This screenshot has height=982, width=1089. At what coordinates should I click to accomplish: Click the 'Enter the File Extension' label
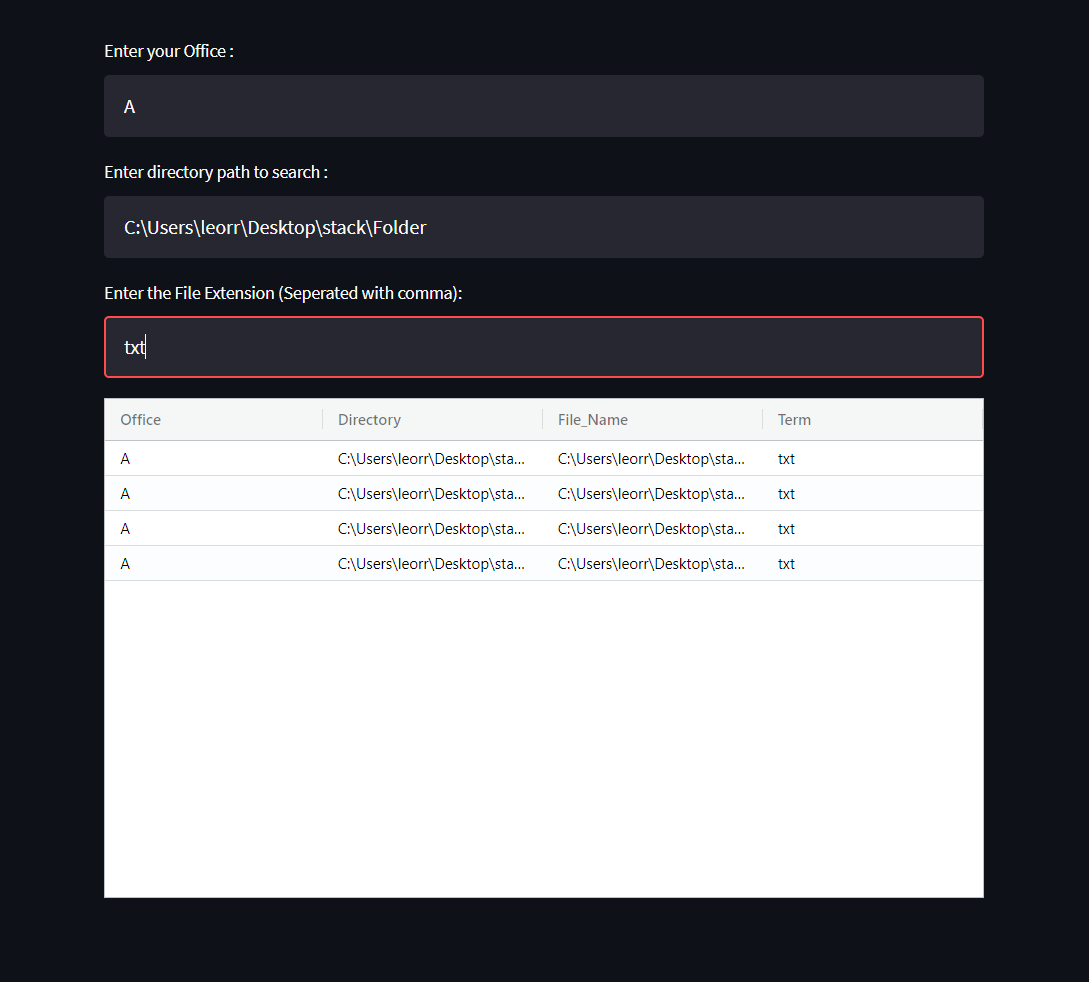click(283, 293)
